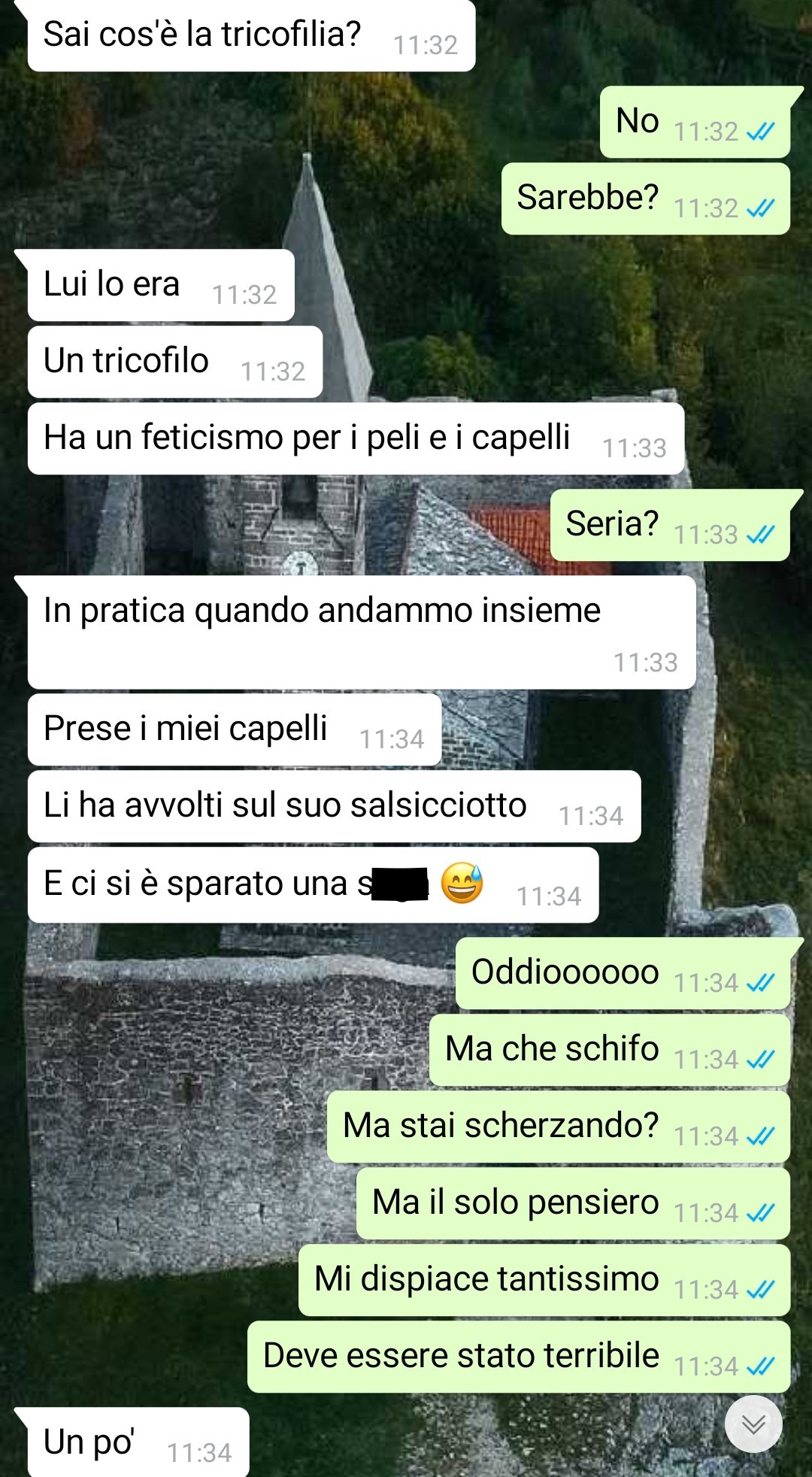Select the "Un po'" message bubble
Image resolution: width=812 pixels, height=1477 pixels.
[138, 1442]
